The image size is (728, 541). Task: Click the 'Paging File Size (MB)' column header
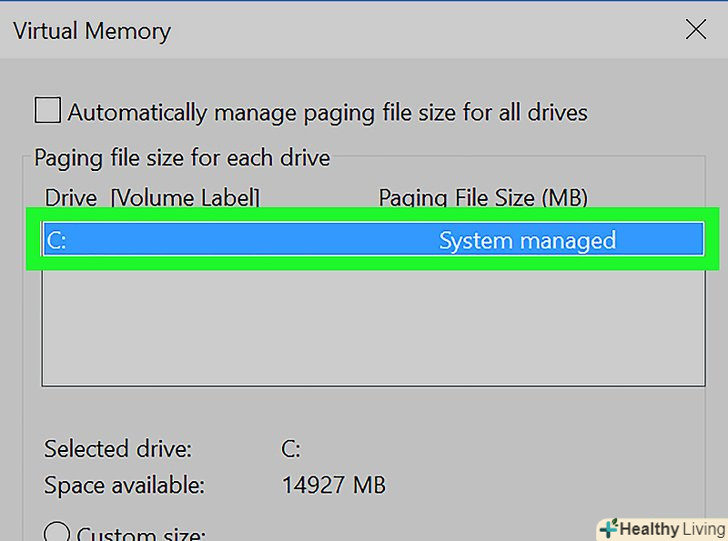click(482, 198)
